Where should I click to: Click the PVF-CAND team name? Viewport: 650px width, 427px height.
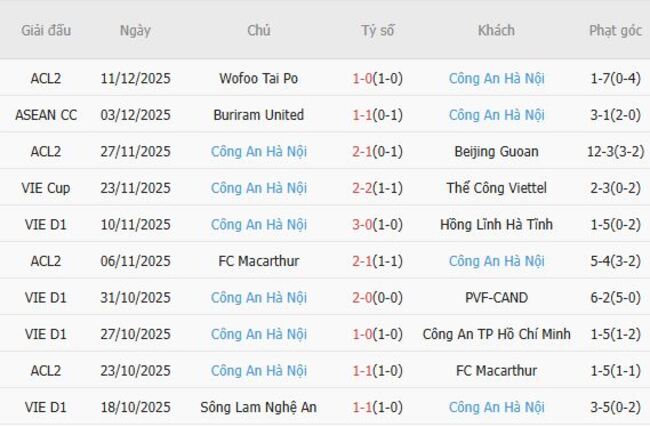coord(496,298)
